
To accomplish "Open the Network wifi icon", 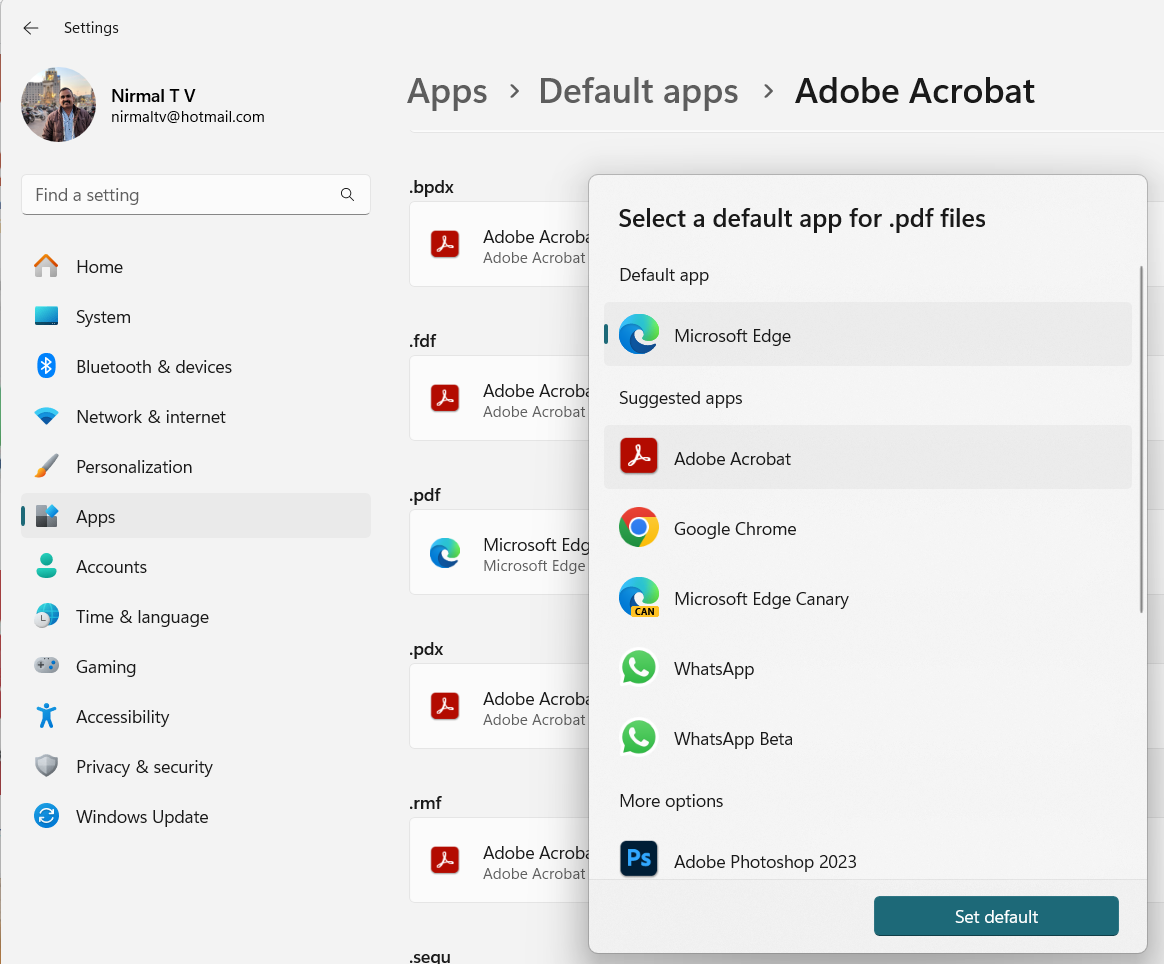I will coord(46,416).
